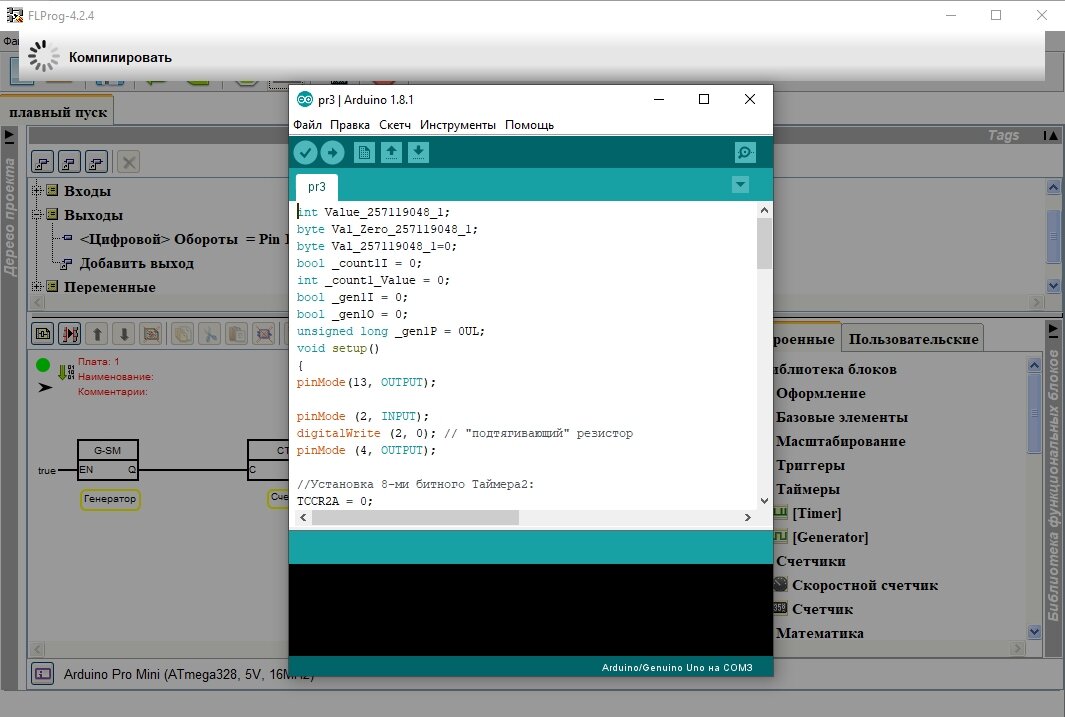Select the [Generator] block in library
This screenshot has width=1065, height=717.
point(830,537)
